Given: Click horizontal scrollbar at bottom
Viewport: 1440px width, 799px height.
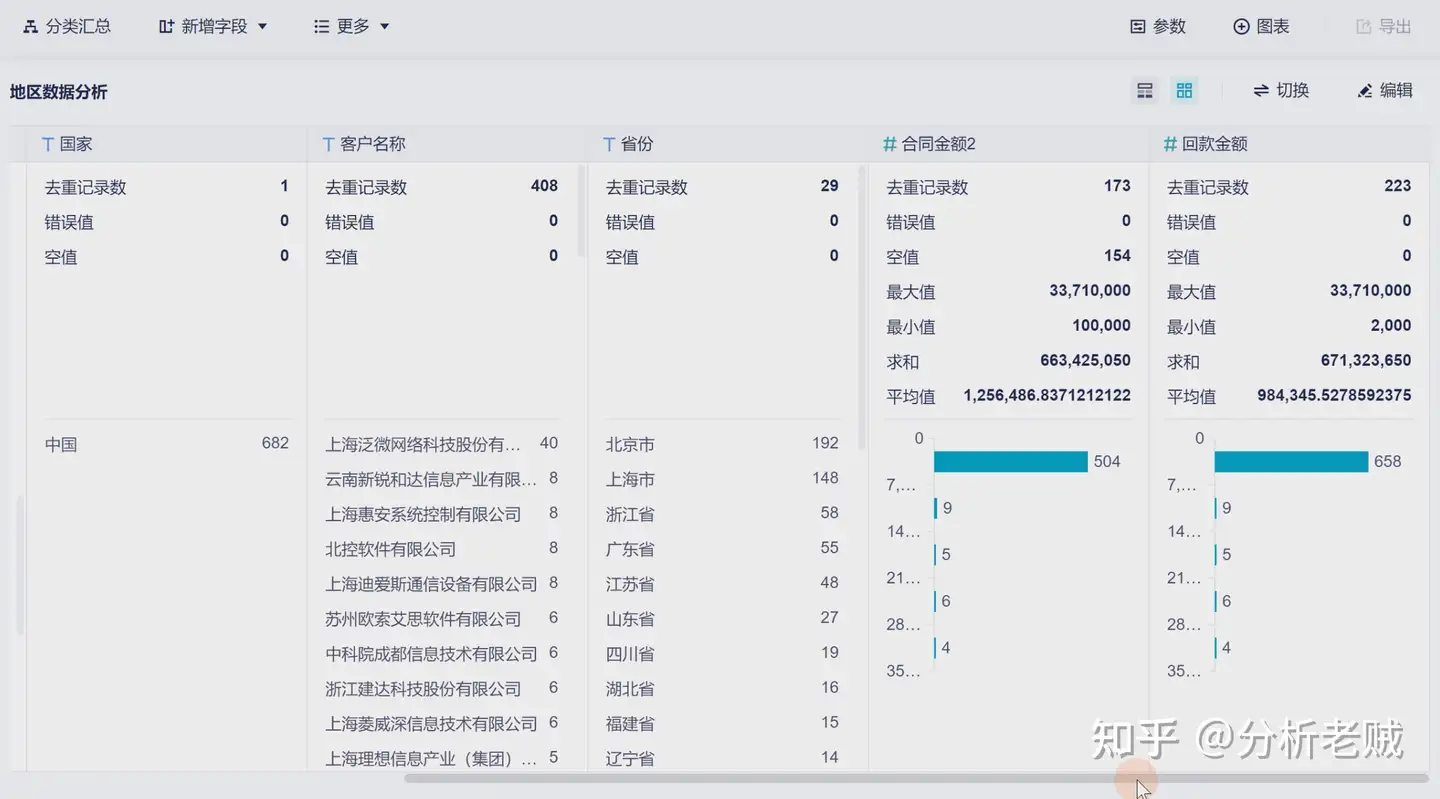Looking at the screenshot, I should click(915, 777).
